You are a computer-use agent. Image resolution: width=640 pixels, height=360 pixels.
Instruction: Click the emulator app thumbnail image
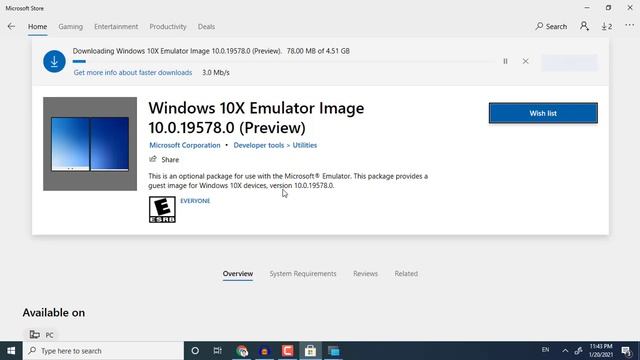click(x=90, y=144)
